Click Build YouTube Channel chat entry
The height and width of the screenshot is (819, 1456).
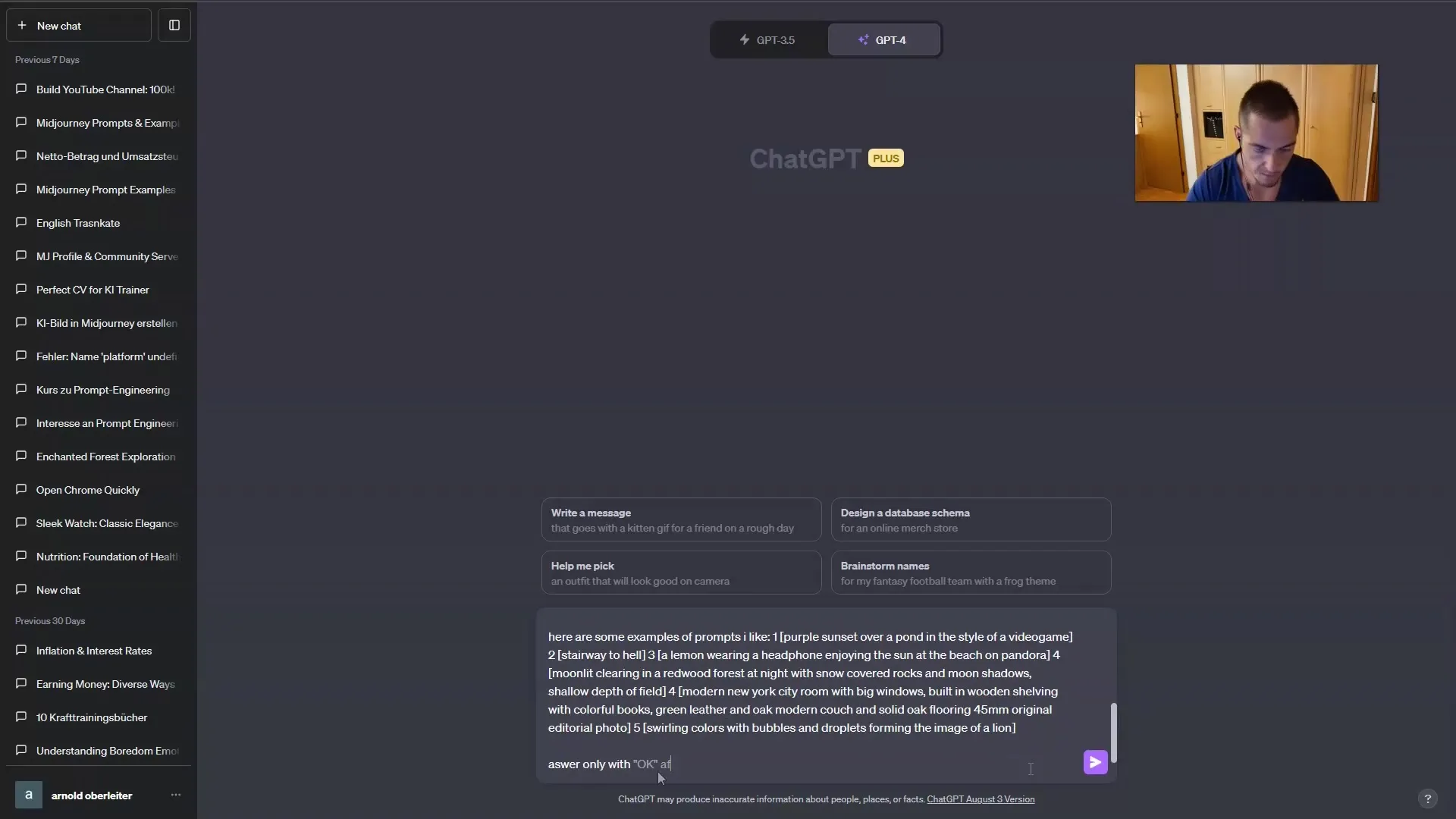(105, 89)
